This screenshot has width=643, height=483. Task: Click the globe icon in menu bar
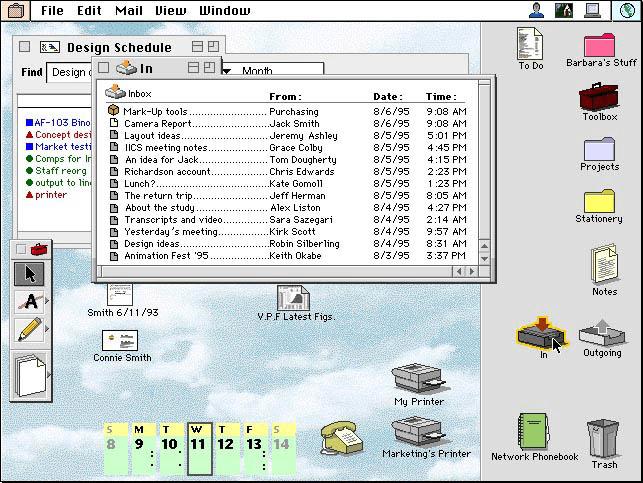click(627, 10)
